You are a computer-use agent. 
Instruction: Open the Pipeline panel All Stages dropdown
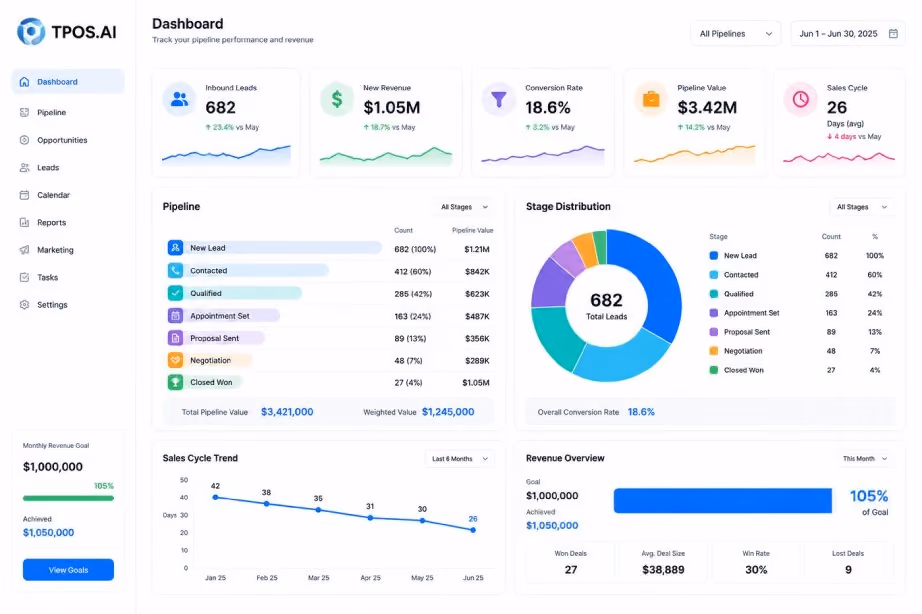pyautogui.click(x=465, y=207)
